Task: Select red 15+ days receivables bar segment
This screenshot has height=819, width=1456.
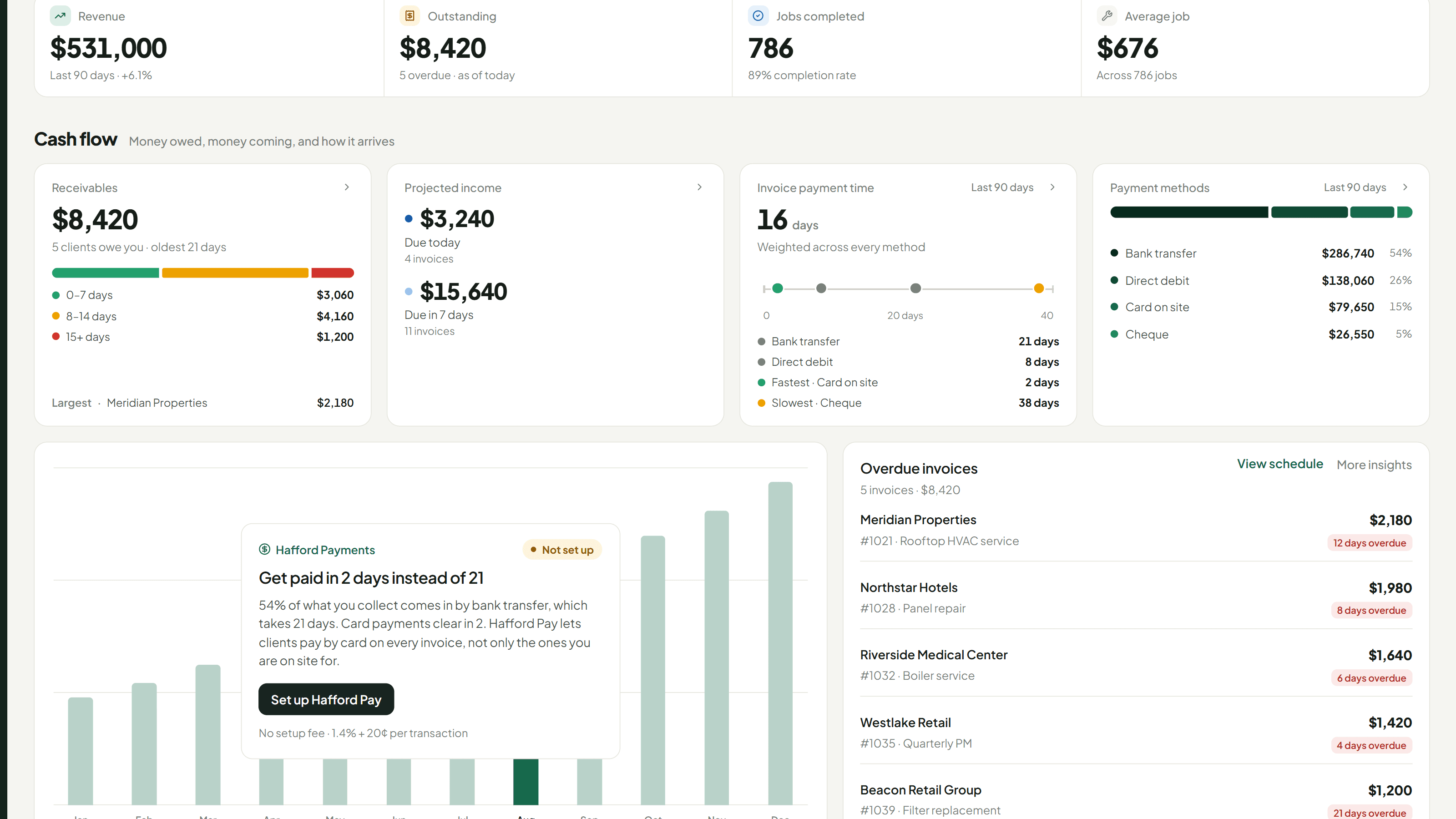Action: click(x=332, y=273)
